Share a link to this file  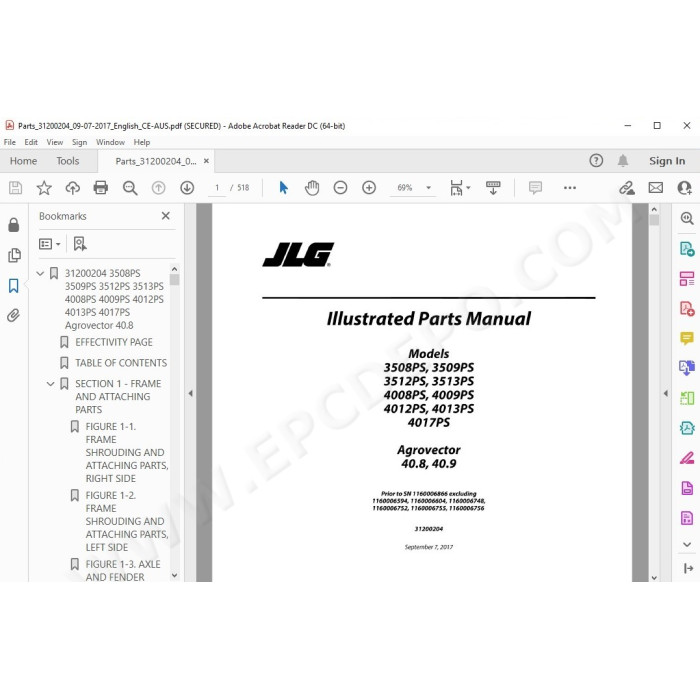tap(626, 188)
